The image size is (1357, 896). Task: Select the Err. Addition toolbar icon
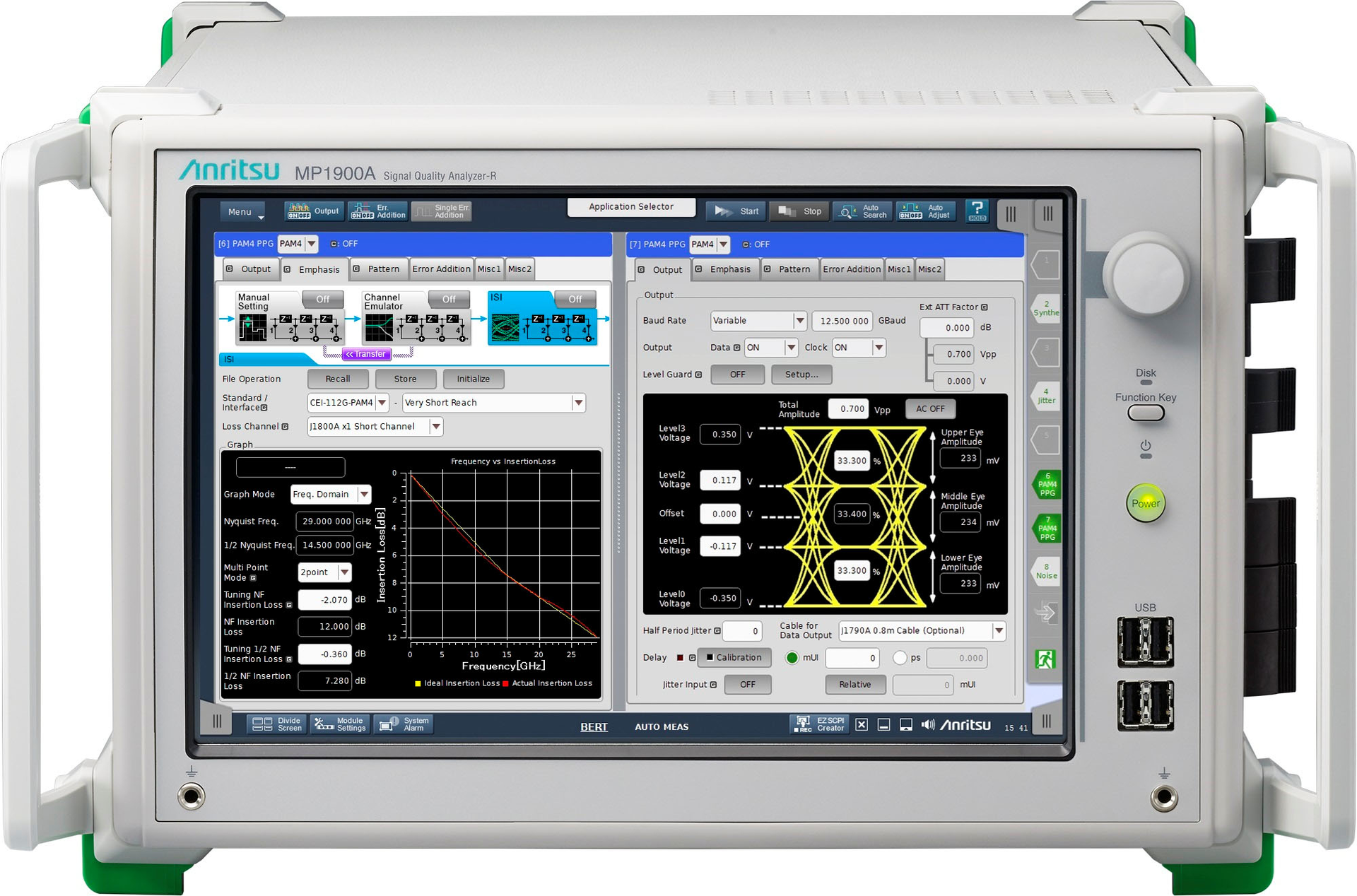coord(377,210)
